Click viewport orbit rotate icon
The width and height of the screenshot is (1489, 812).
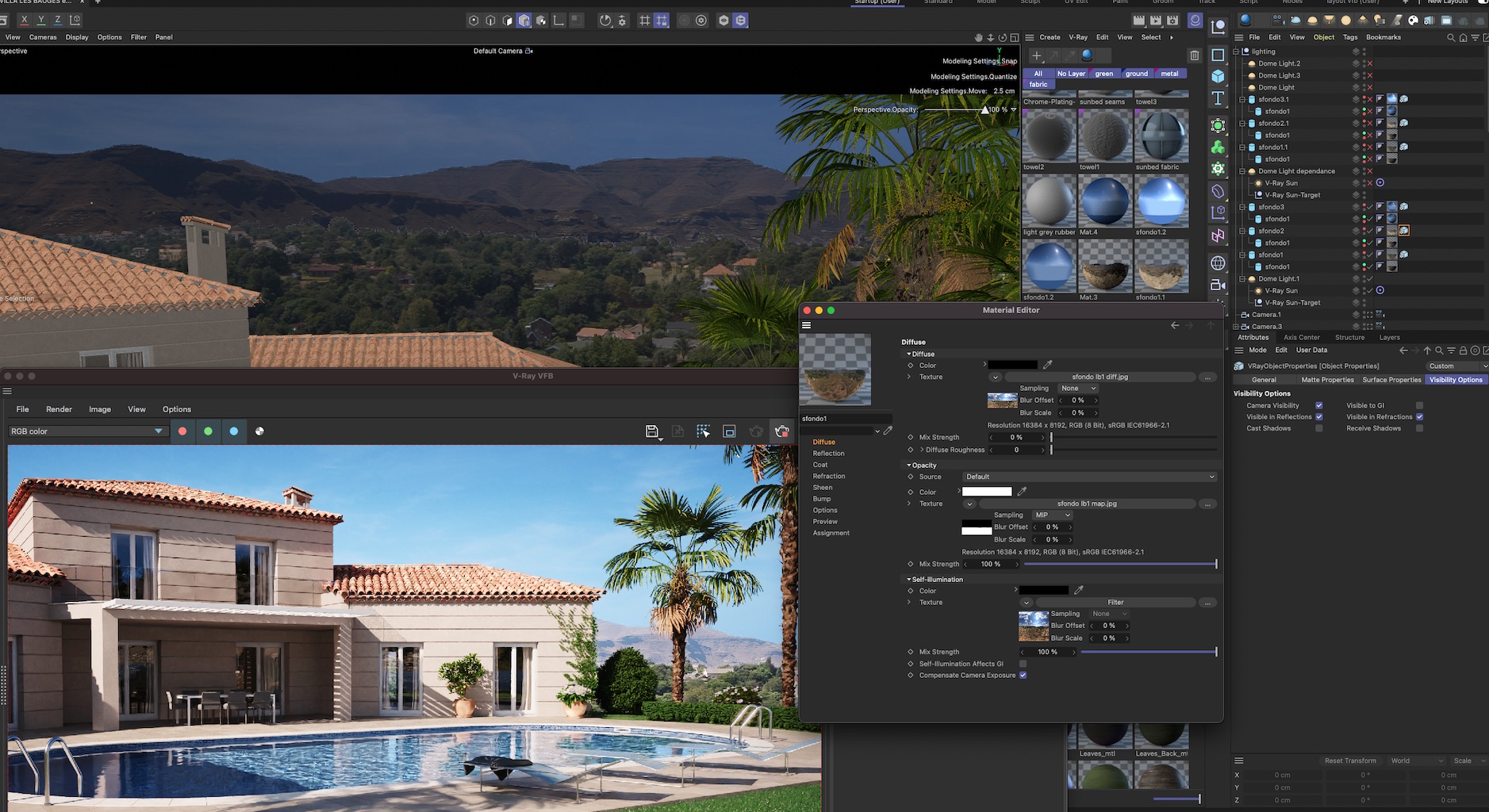(x=1002, y=37)
